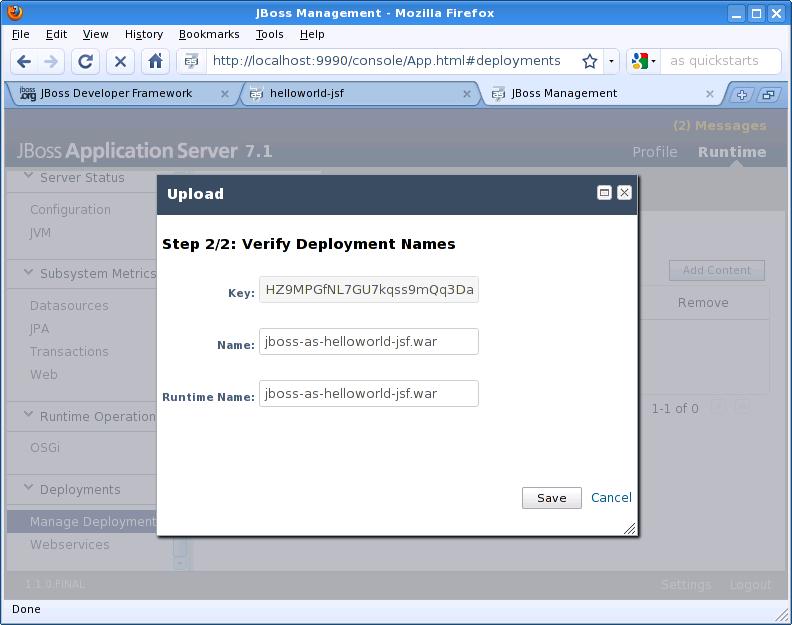Open the History menu
This screenshot has width=792, height=625.
tap(144, 34)
